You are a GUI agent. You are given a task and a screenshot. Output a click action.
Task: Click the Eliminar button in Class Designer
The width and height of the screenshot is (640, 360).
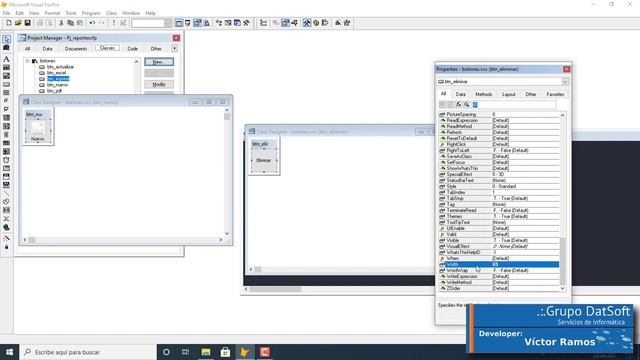pyautogui.click(x=264, y=160)
